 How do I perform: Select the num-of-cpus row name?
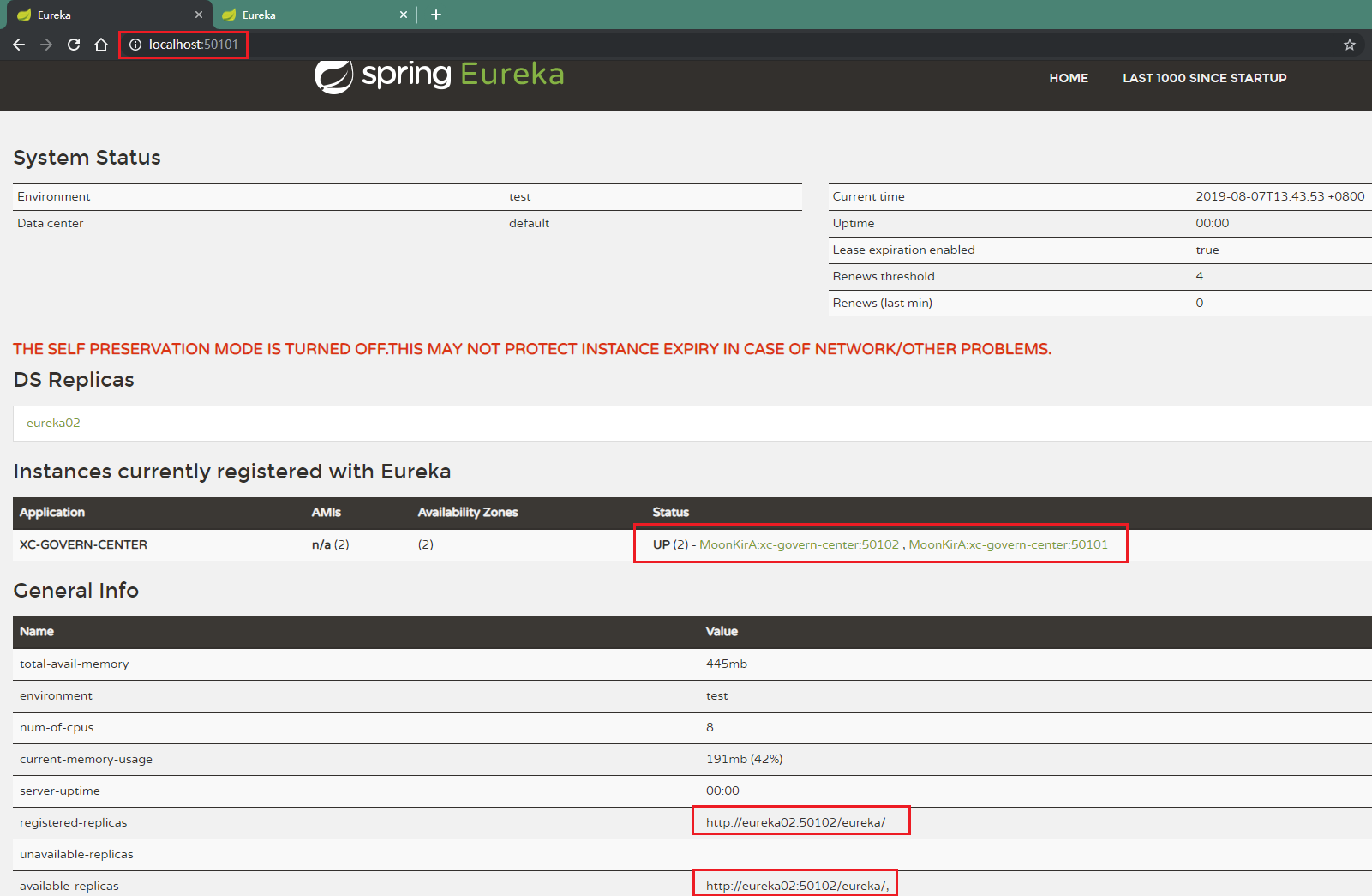(x=57, y=727)
